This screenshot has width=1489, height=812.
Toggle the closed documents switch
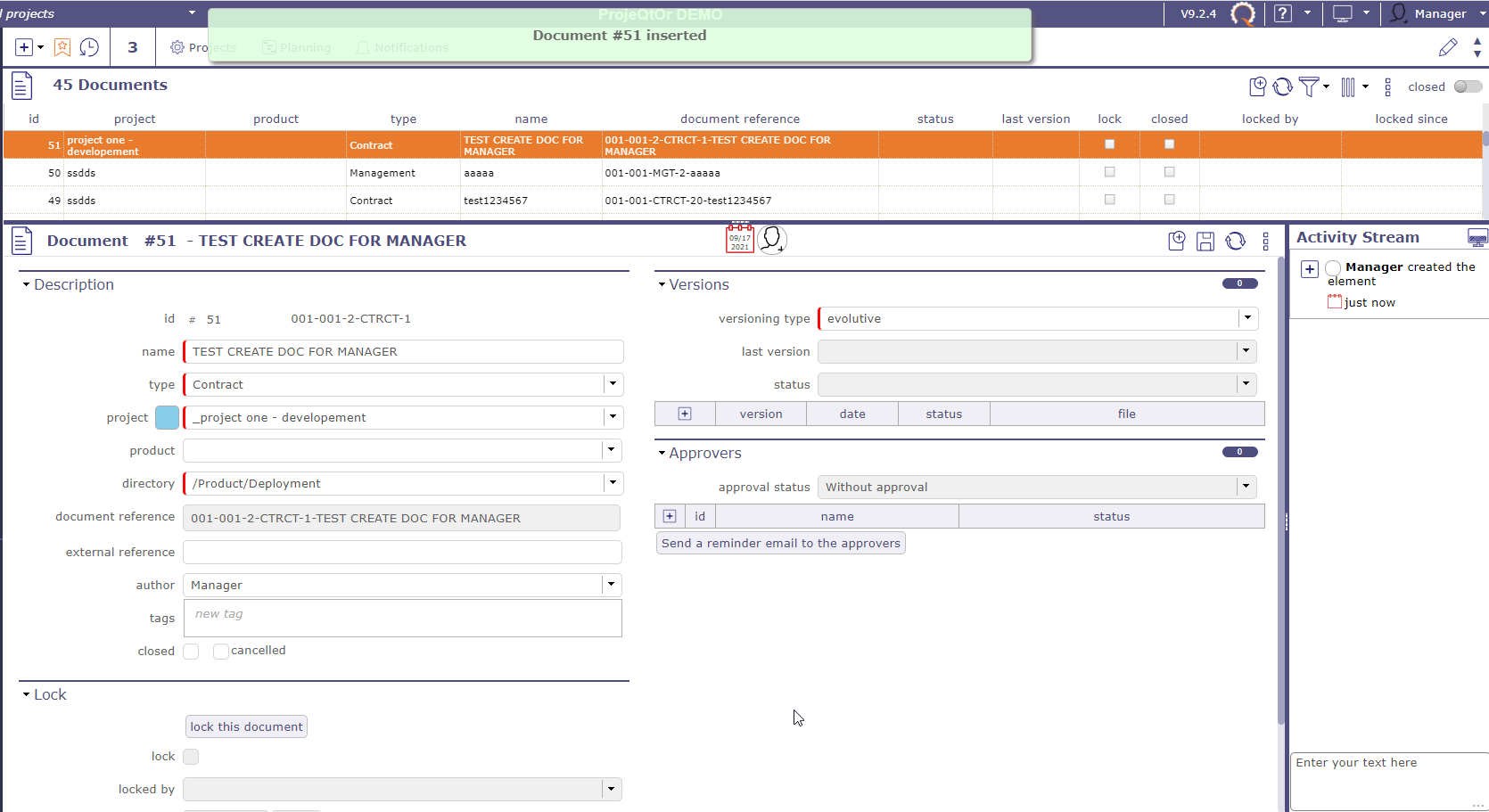(1467, 86)
